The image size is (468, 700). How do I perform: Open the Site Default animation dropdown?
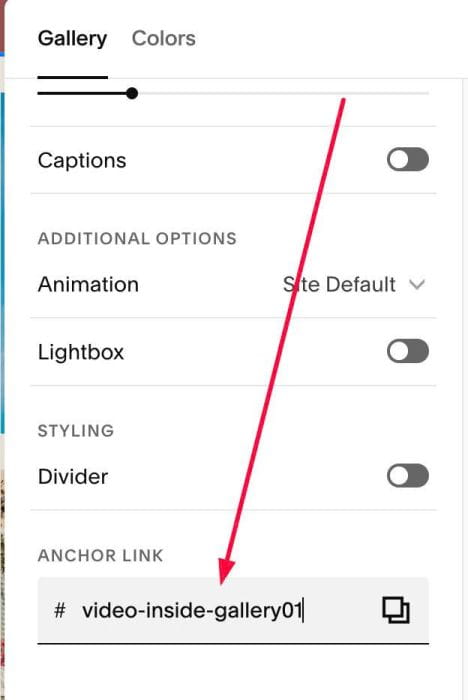(354, 284)
